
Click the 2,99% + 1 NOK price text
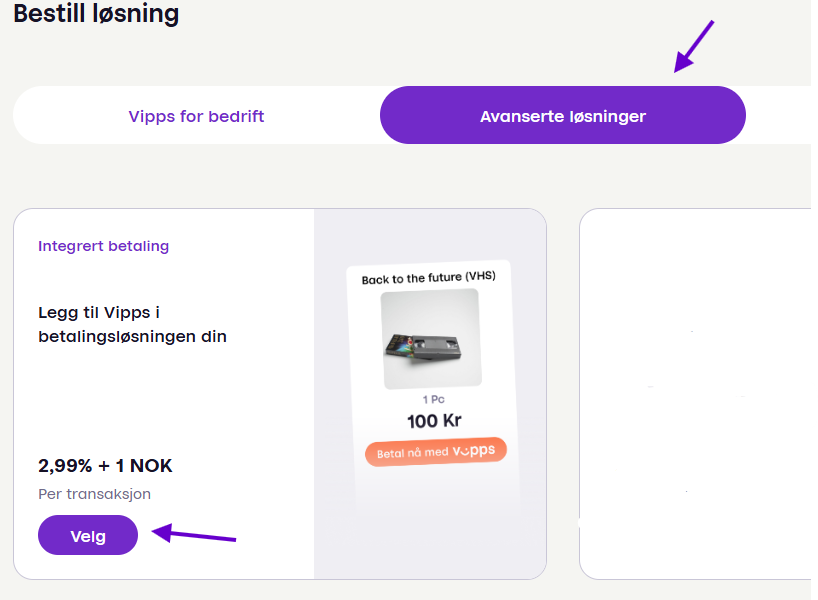pos(105,465)
